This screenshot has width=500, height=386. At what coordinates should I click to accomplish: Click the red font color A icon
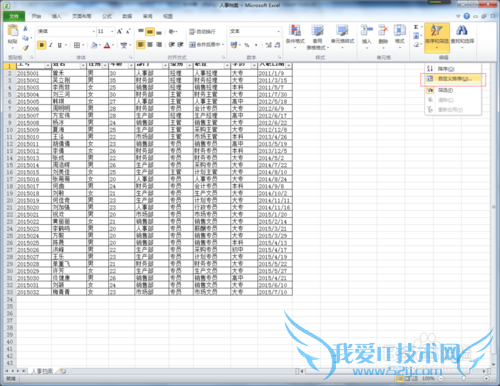107,45
